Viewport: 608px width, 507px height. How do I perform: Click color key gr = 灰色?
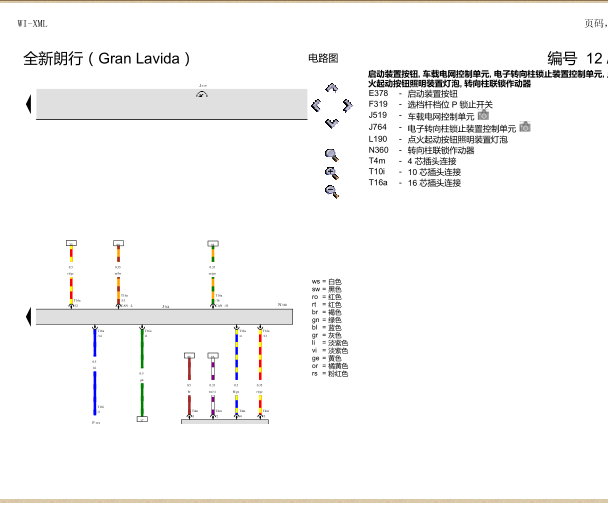[x=326, y=335]
